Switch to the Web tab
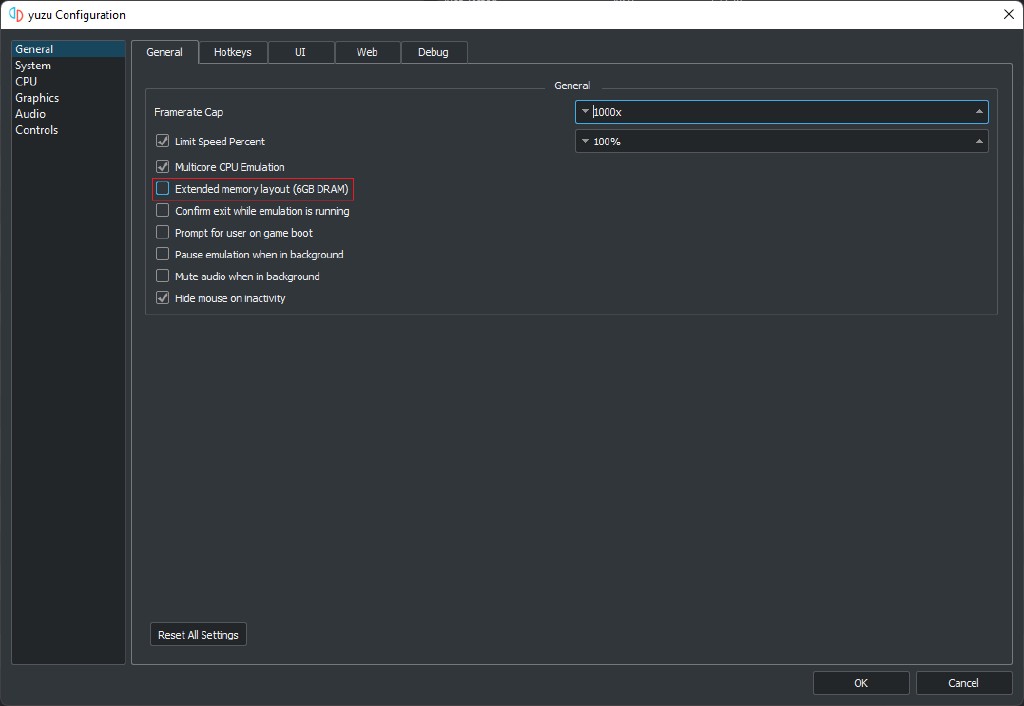This screenshot has width=1024, height=706. tap(367, 52)
